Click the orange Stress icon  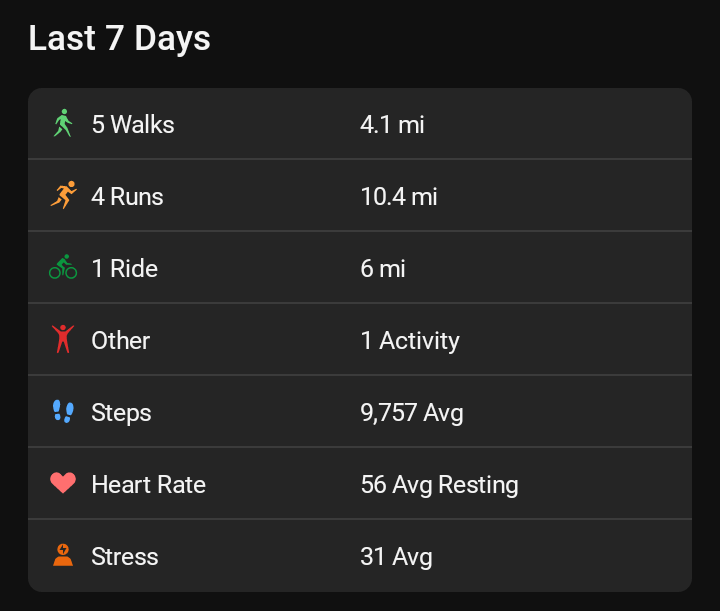pyautogui.click(x=63, y=556)
